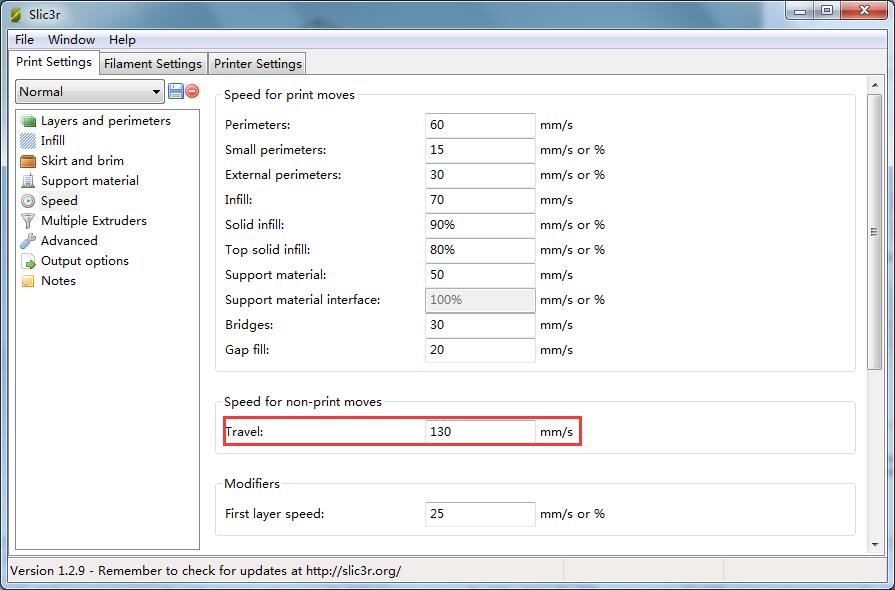This screenshot has height=590, width=895.
Task: Click the Gap fill speed field
Action: pos(480,350)
